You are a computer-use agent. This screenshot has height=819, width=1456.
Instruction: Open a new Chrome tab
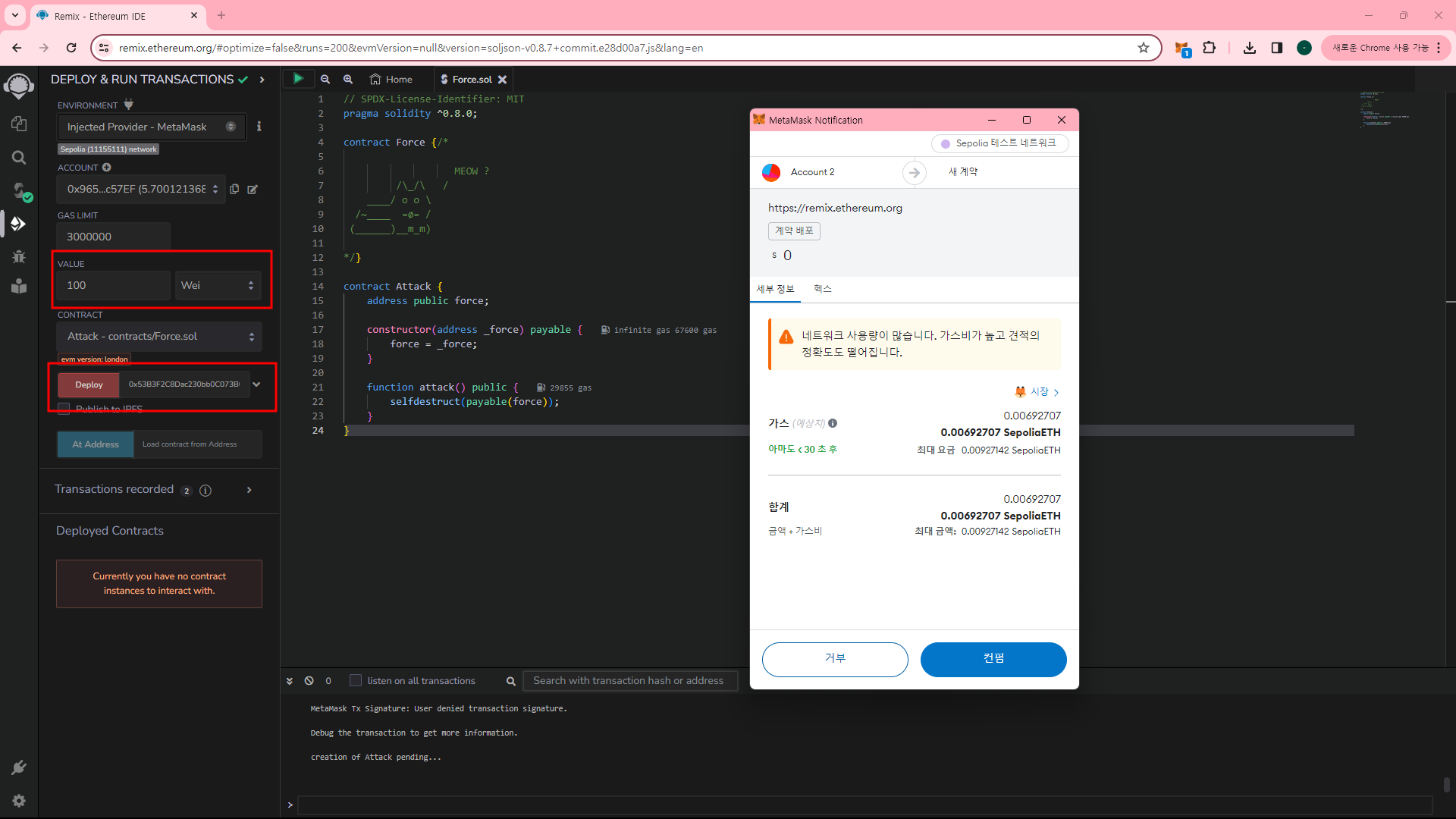tap(221, 15)
